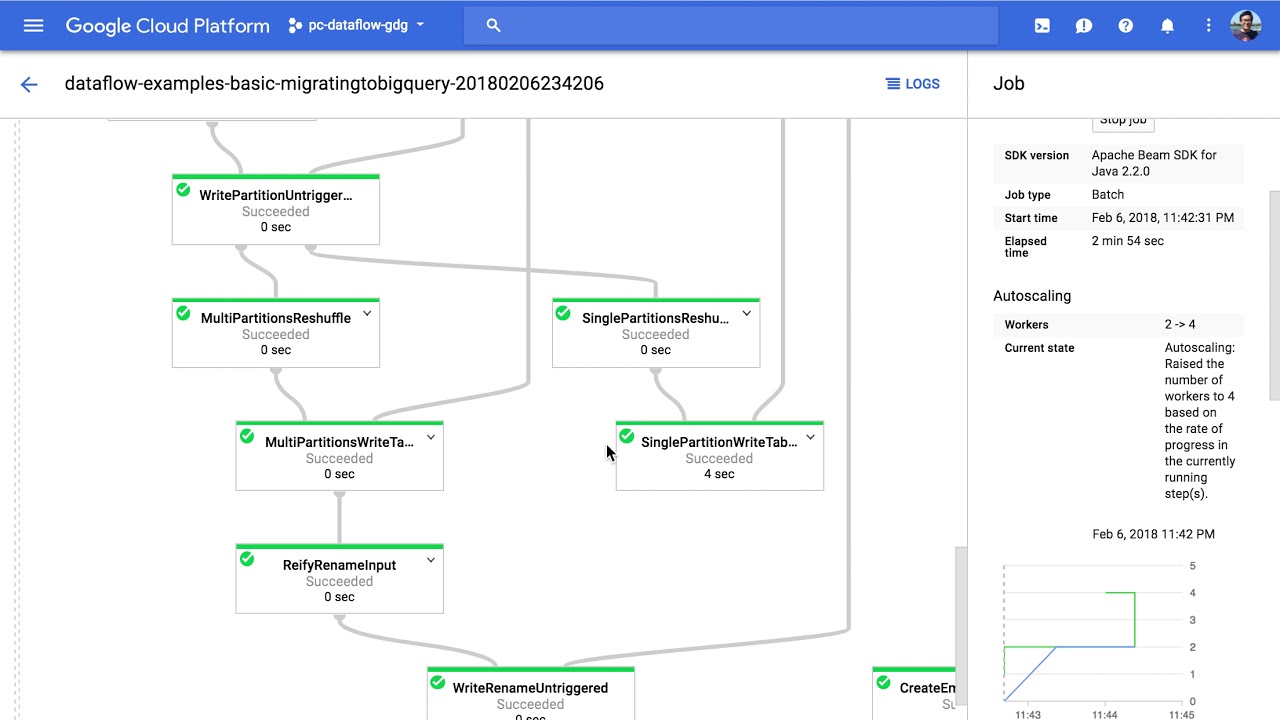1280x720 pixels.
Task: Click the Autoscaling section heading
Action: pos(1032,296)
